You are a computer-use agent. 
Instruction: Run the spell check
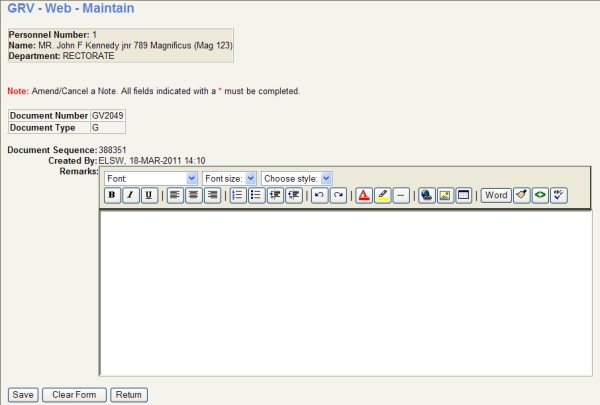559,196
